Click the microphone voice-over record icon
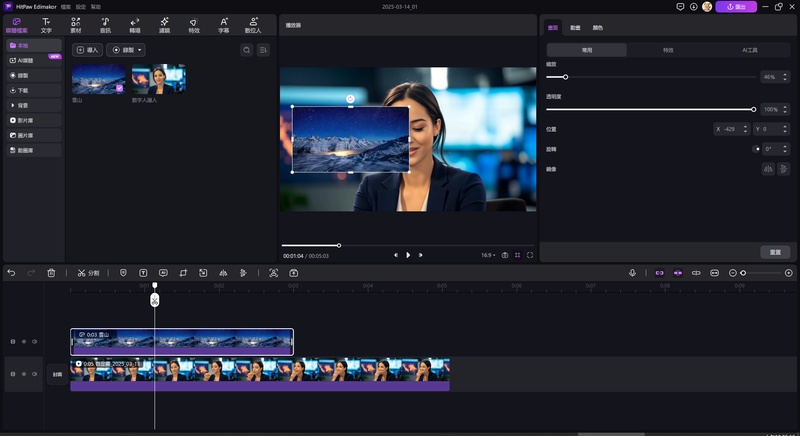The image size is (800, 436). pos(632,273)
